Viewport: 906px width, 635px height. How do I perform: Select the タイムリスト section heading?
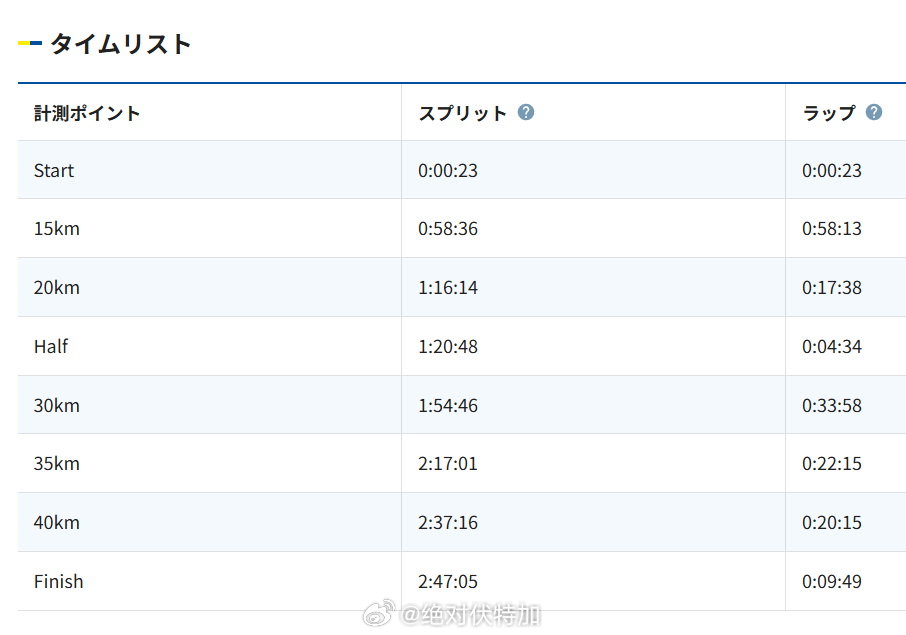pos(120,44)
